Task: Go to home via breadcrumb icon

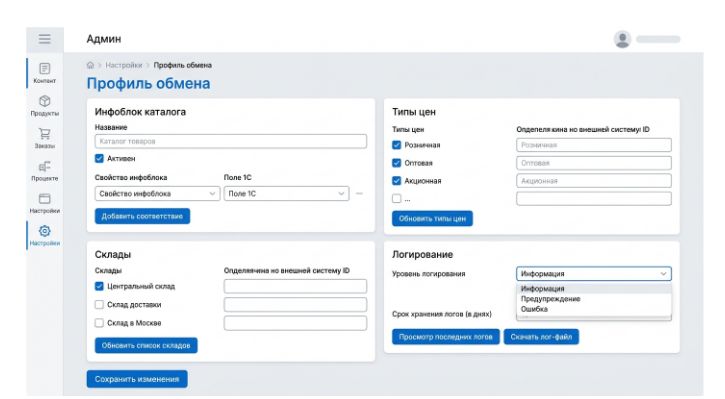Action: pos(90,65)
